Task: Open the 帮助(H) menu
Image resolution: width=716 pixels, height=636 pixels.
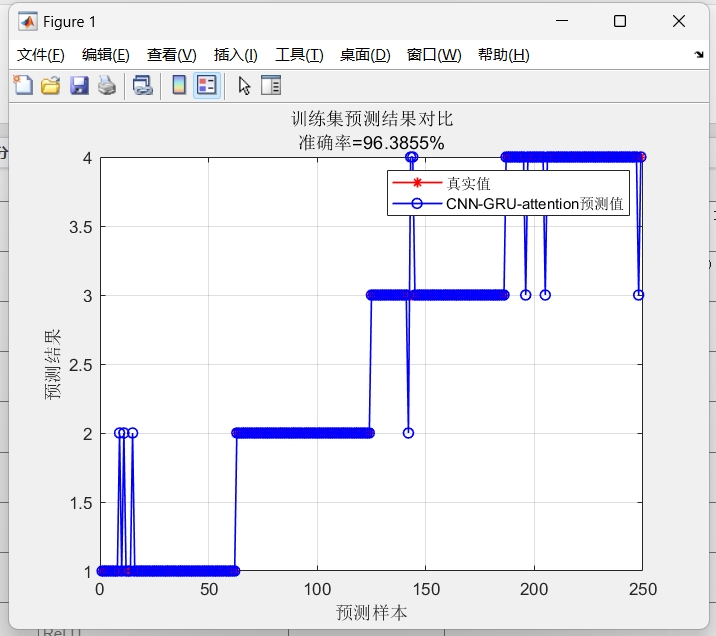Action: pyautogui.click(x=504, y=55)
